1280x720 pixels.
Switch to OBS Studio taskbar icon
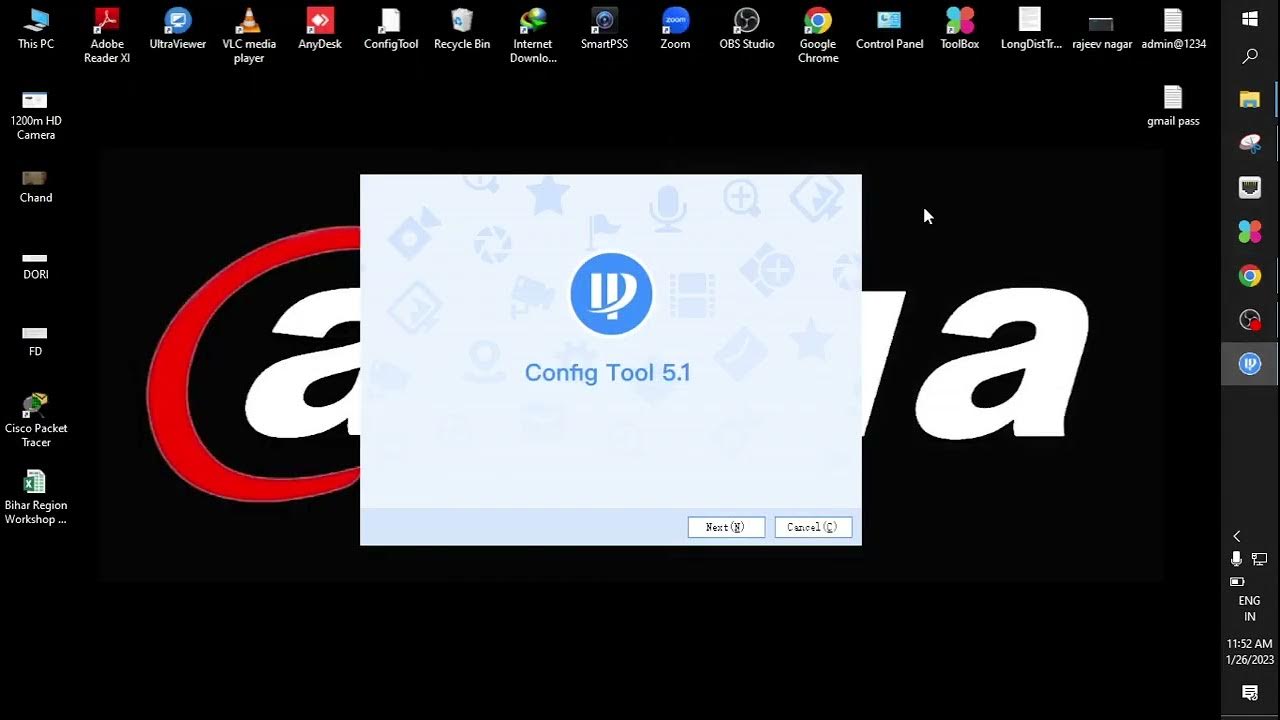click(1250, 320)
